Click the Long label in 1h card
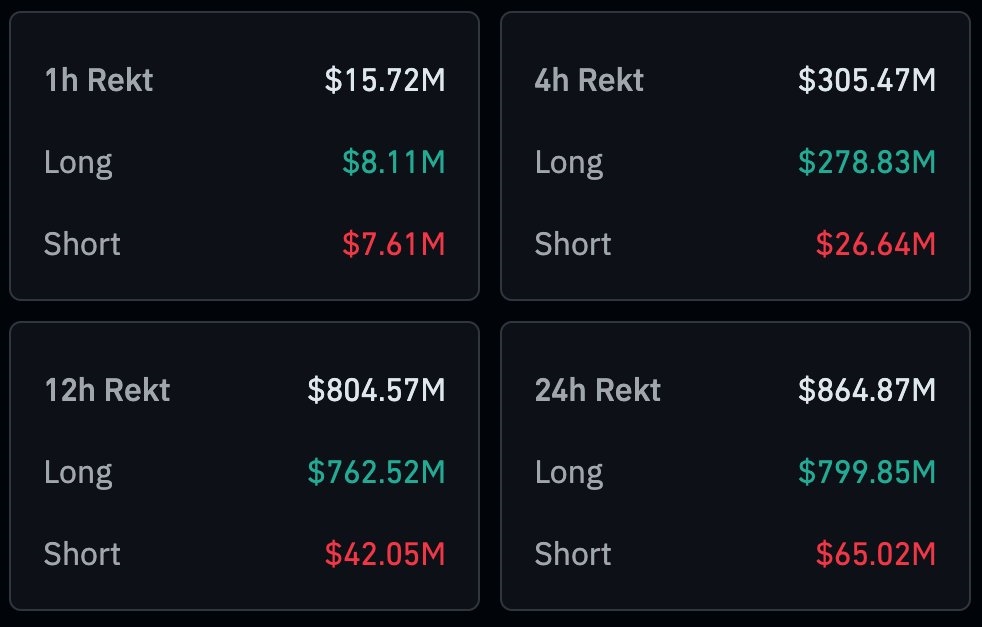Screen dimensions: 982x627 coord(78,162)
